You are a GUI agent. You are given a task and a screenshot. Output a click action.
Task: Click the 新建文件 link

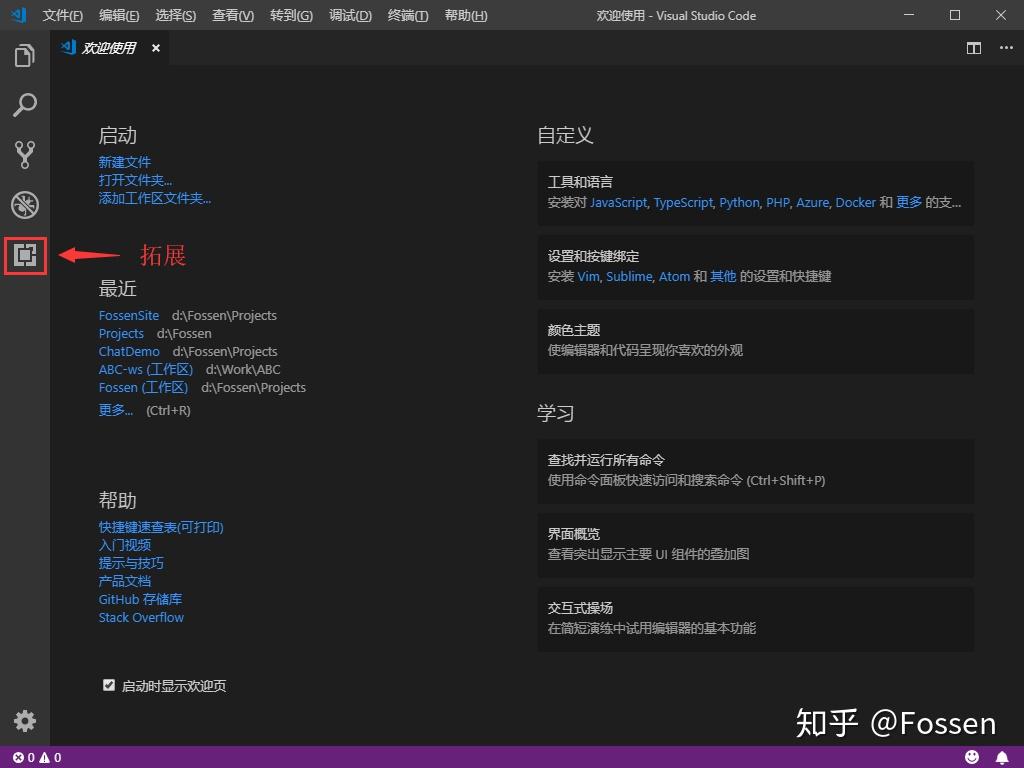[125, 161]
